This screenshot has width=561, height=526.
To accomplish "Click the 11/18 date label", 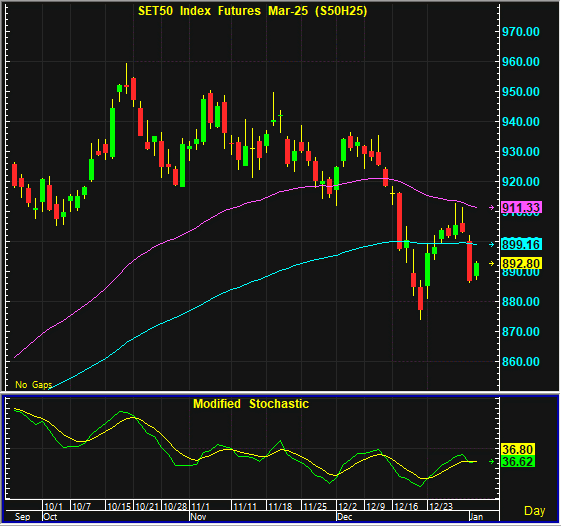I will [x=280, y=506].
